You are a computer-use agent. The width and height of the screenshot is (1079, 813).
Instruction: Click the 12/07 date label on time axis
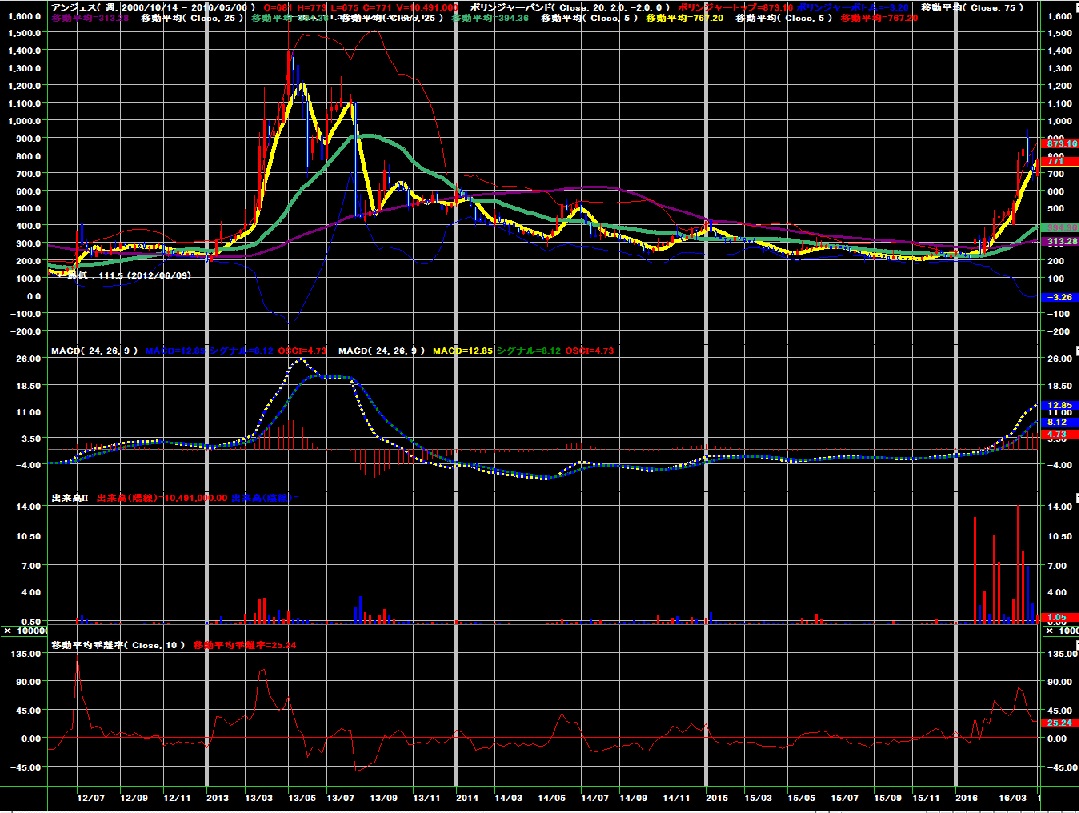[x=92, y=799]
